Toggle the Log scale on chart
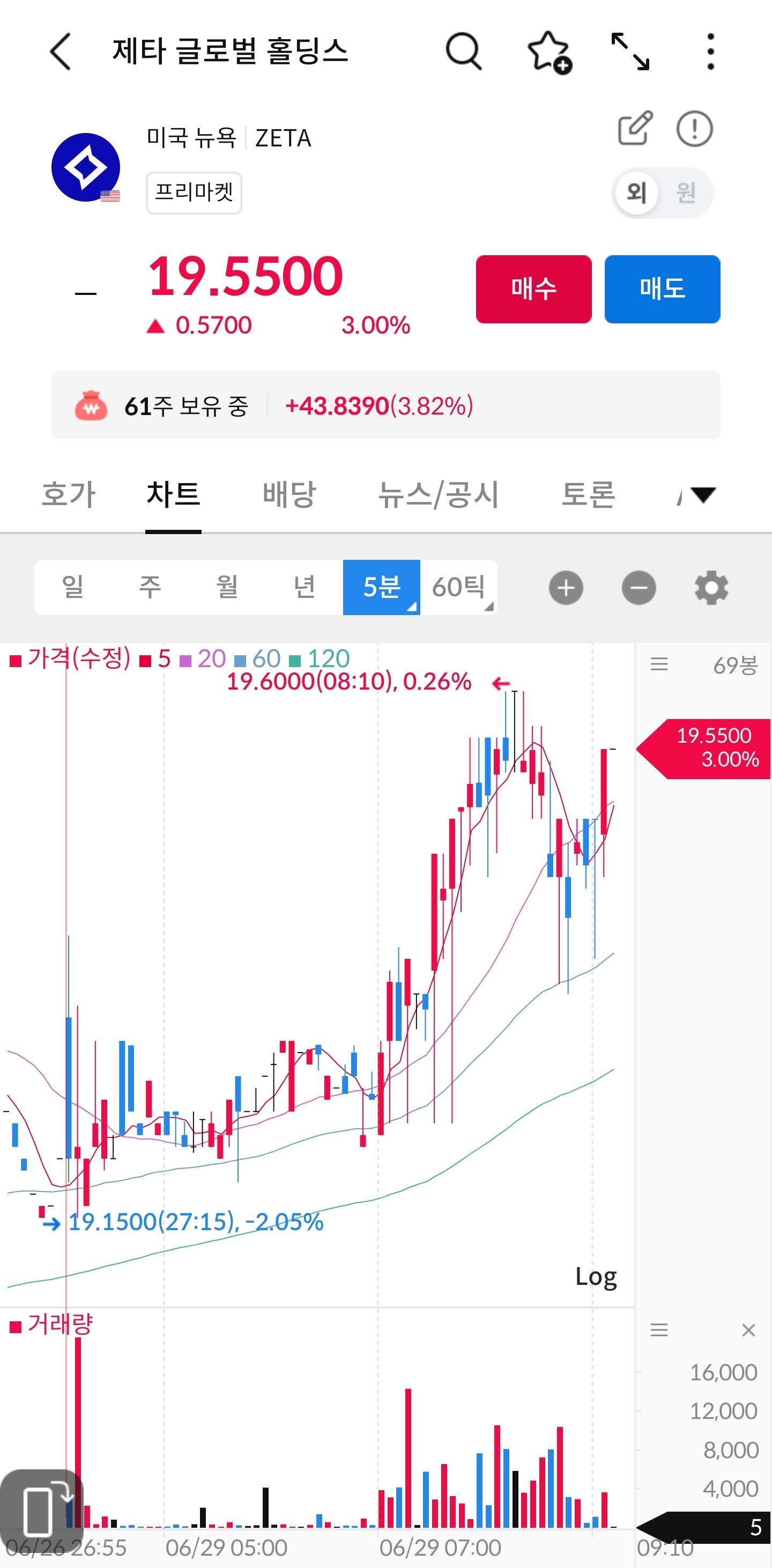The height and width of the screenshot is (1568, 772). [x=596, y=1276]
